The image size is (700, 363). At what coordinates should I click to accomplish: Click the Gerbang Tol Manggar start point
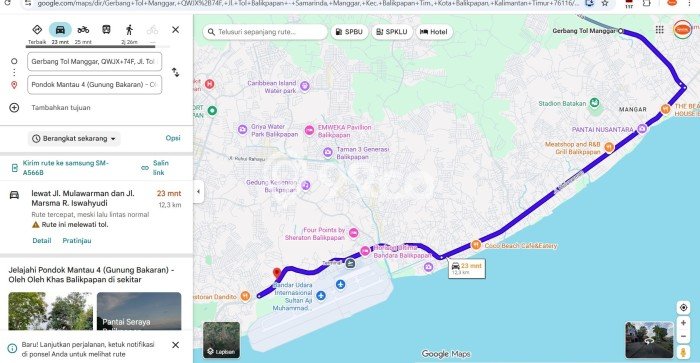pyautogui.click(x=621, y=31)
